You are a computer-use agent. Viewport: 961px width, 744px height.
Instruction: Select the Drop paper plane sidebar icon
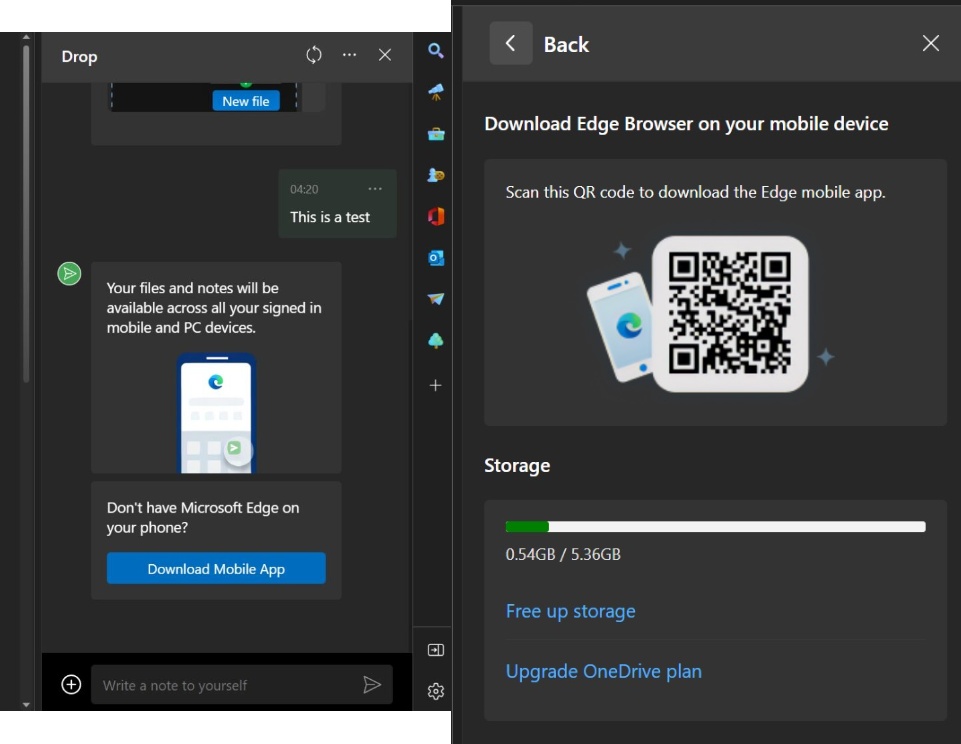(x=435, y=299)
